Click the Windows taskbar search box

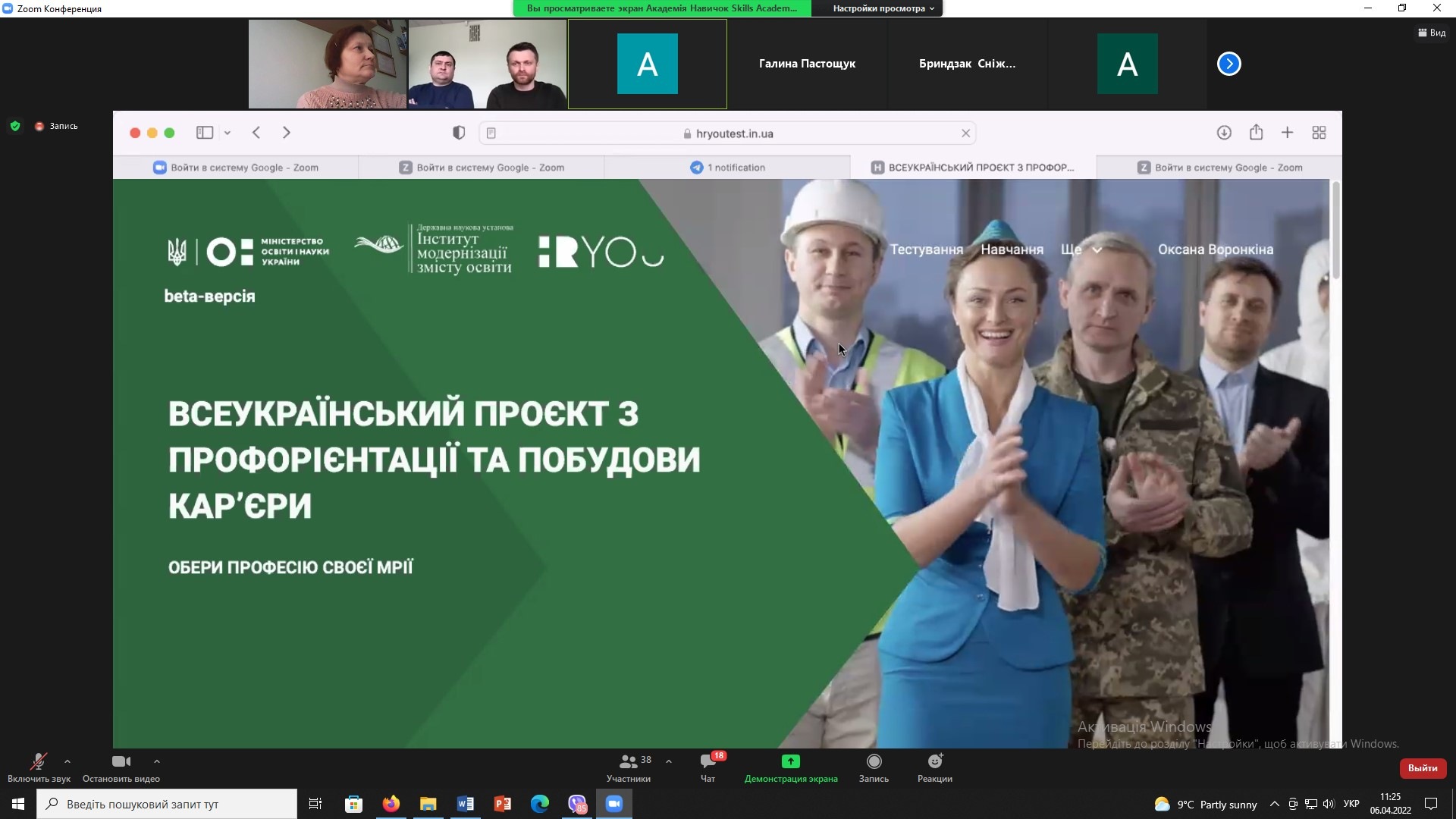point(167,804)
